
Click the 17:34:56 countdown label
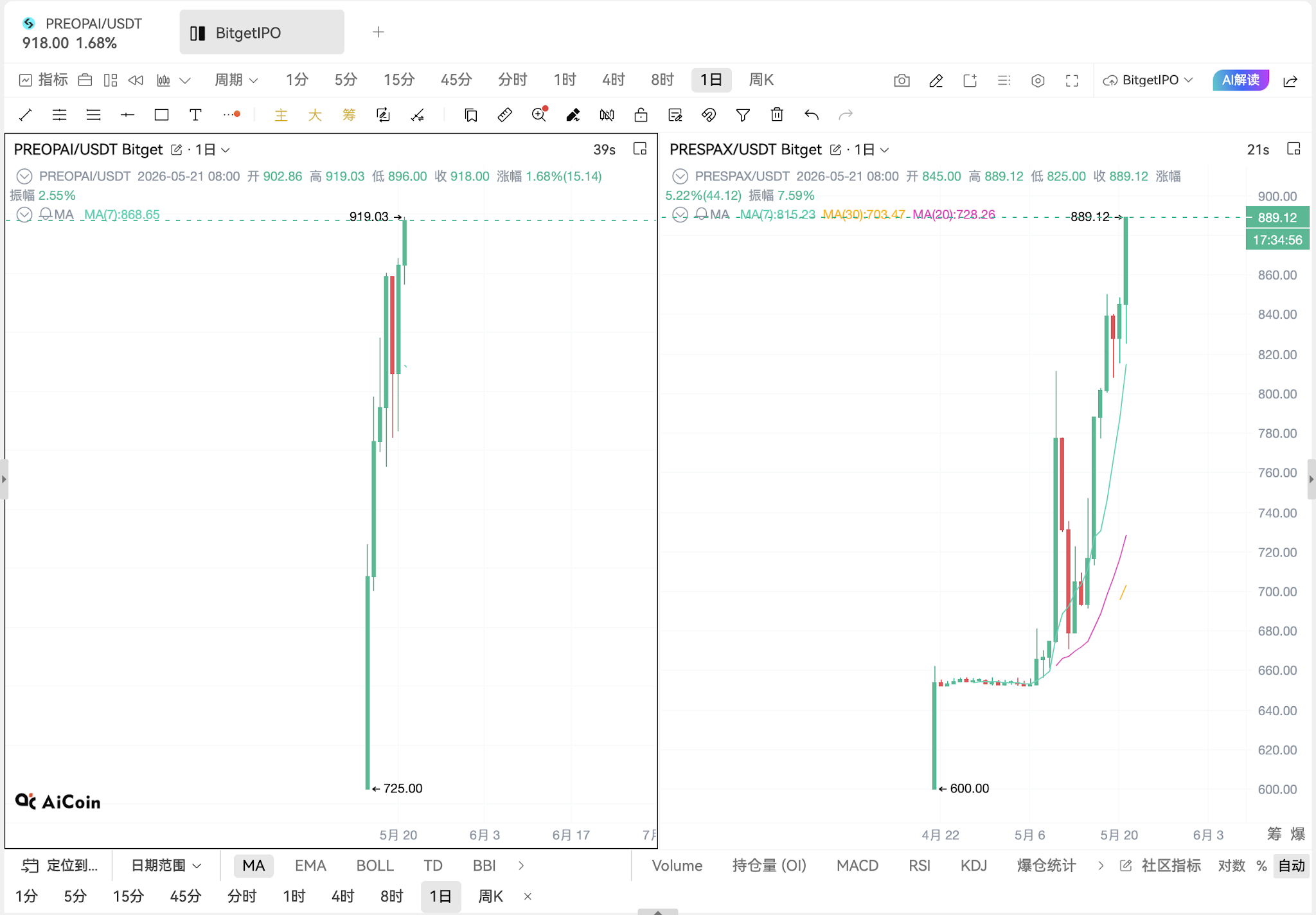1277,240
